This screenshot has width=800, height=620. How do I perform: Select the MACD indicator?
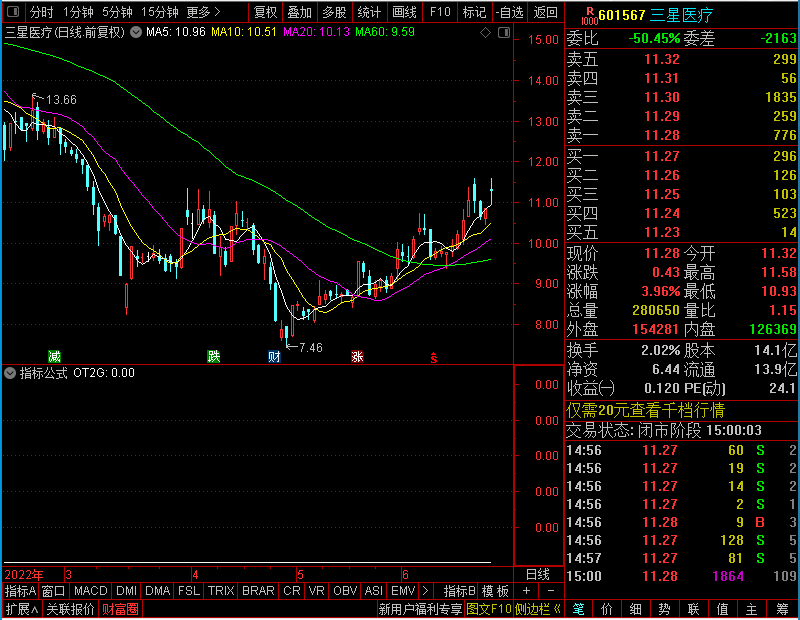(x=90, y=591)
